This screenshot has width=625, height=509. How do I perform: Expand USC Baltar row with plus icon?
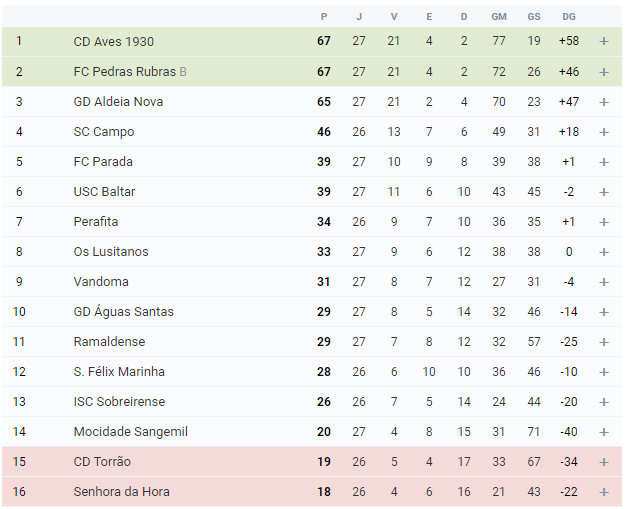[603, 192]
